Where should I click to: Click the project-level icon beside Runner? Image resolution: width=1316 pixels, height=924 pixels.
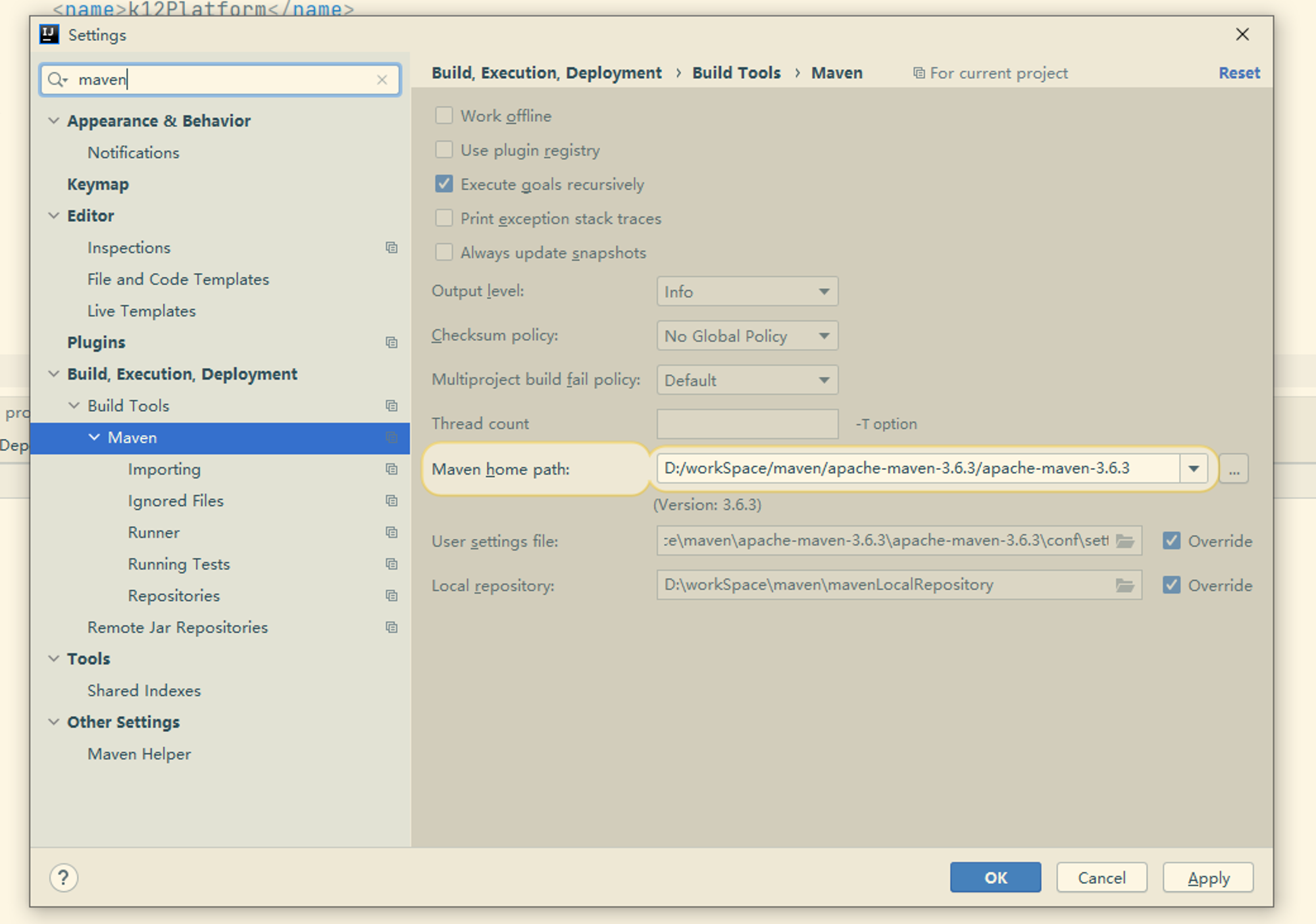tap(392, 532)
